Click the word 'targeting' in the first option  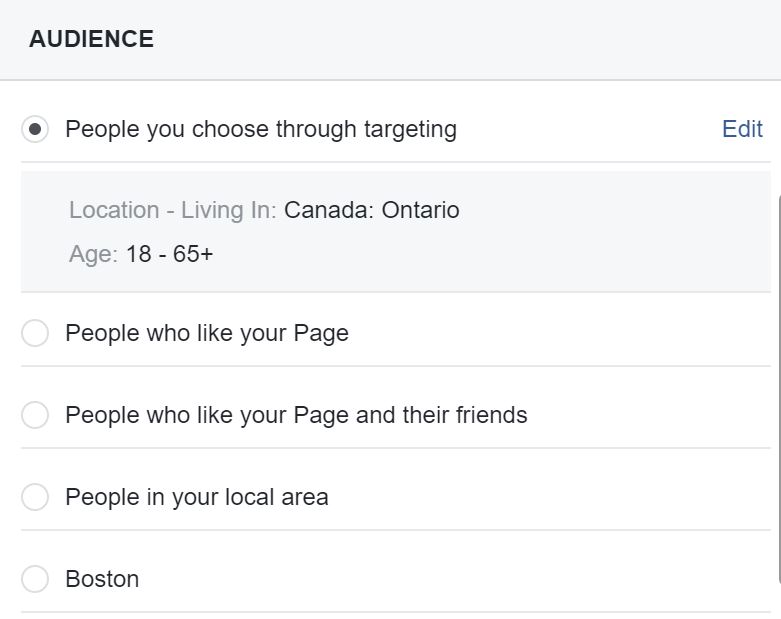tap(408, 129)
